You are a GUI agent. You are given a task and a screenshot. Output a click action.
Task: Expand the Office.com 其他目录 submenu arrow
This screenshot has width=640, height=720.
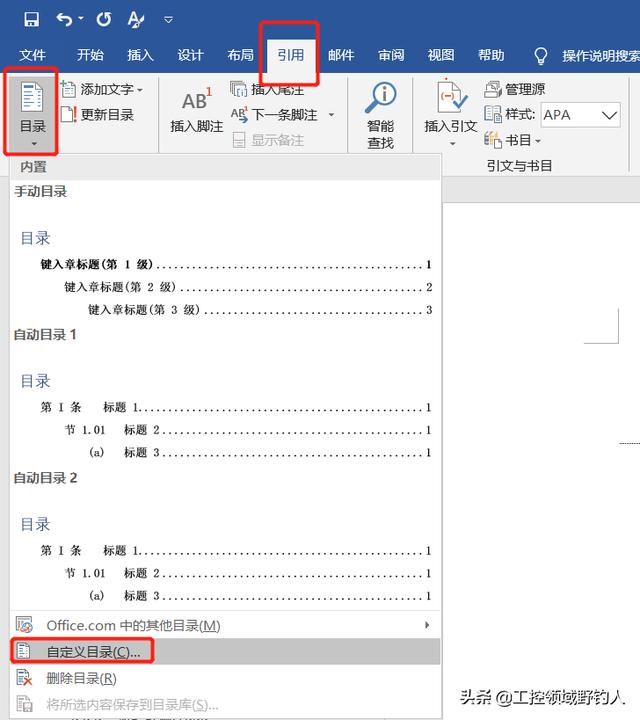[427, 625]
